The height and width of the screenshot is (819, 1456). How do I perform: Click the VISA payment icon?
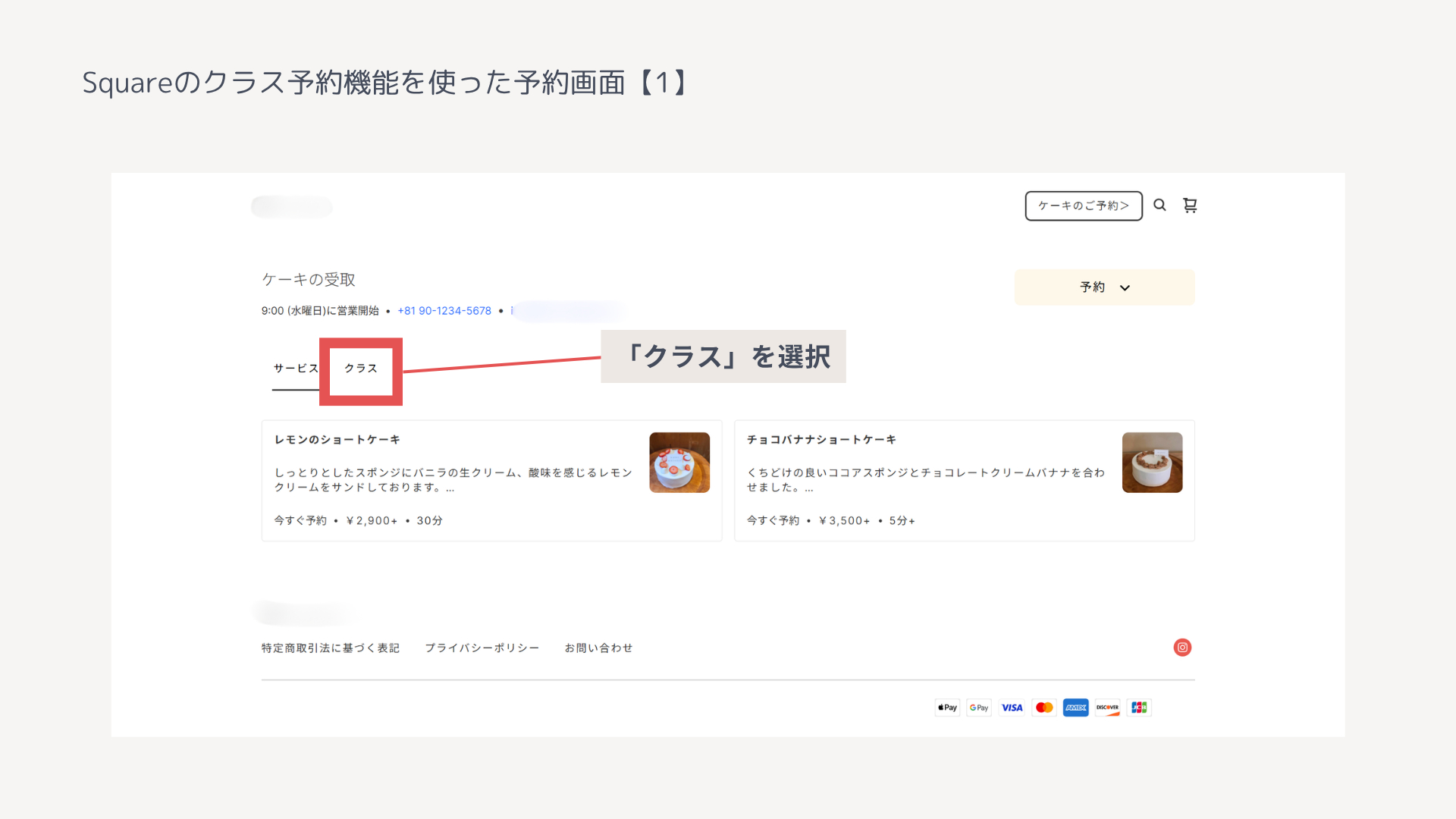click(1012, 708)
